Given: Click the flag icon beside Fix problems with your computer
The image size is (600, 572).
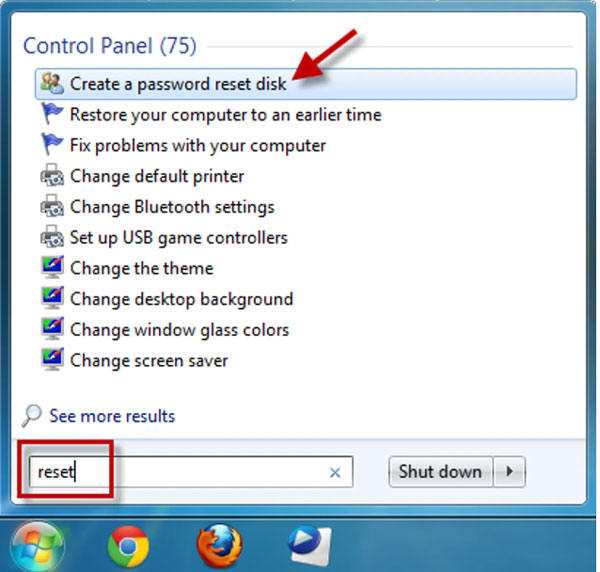Looking at the screenshot, I should click(x=52, y=144).
